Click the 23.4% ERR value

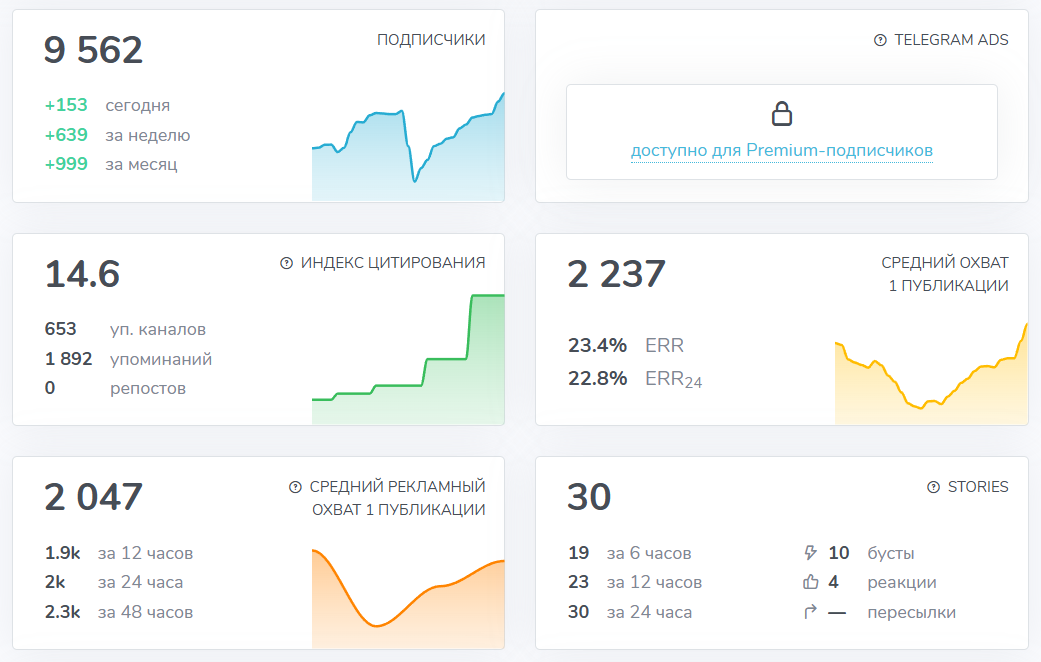pos(598,346)
